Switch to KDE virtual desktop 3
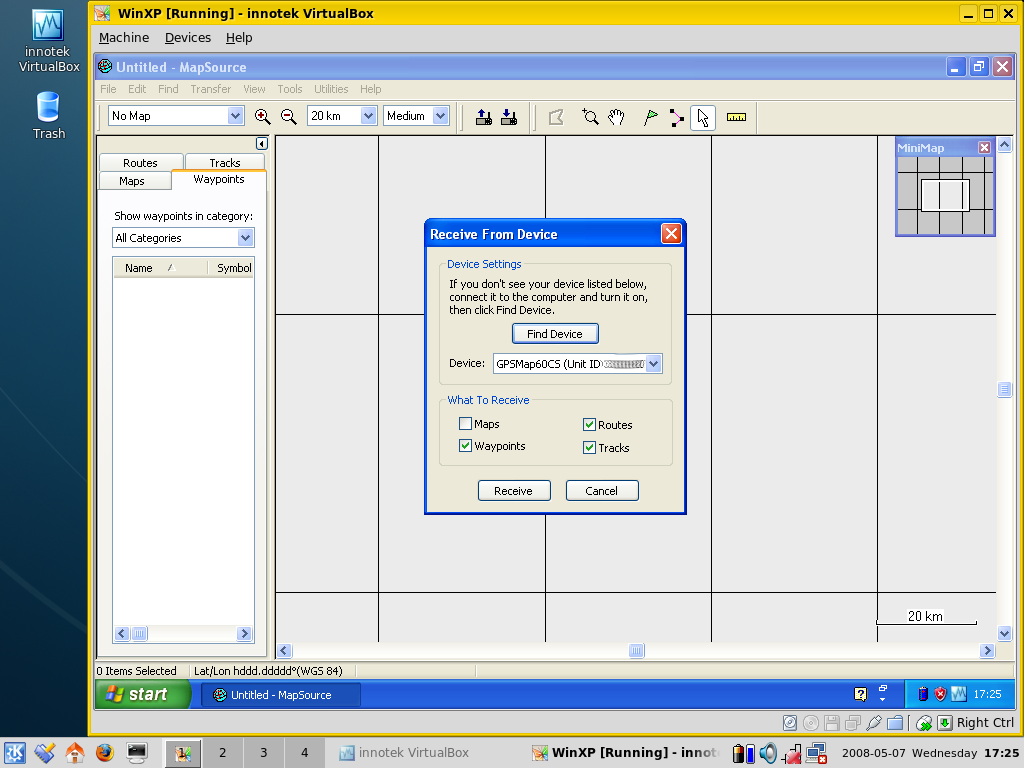Image resolution: width=1024 pixels, height=768 pixels. coord(264,753)
